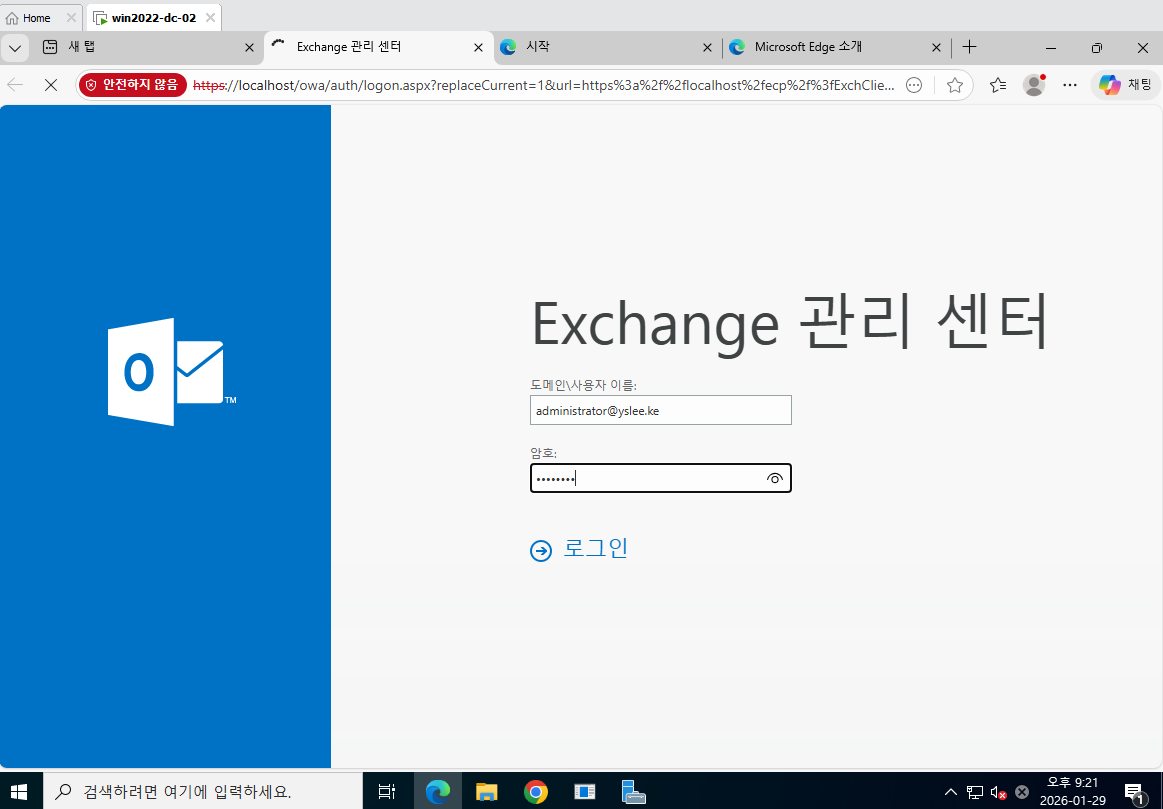The width and height of the screenshot is (1163, 809).
Task: Open the clock showing 오후 9:21
Action: click(x=1072, y=791)
